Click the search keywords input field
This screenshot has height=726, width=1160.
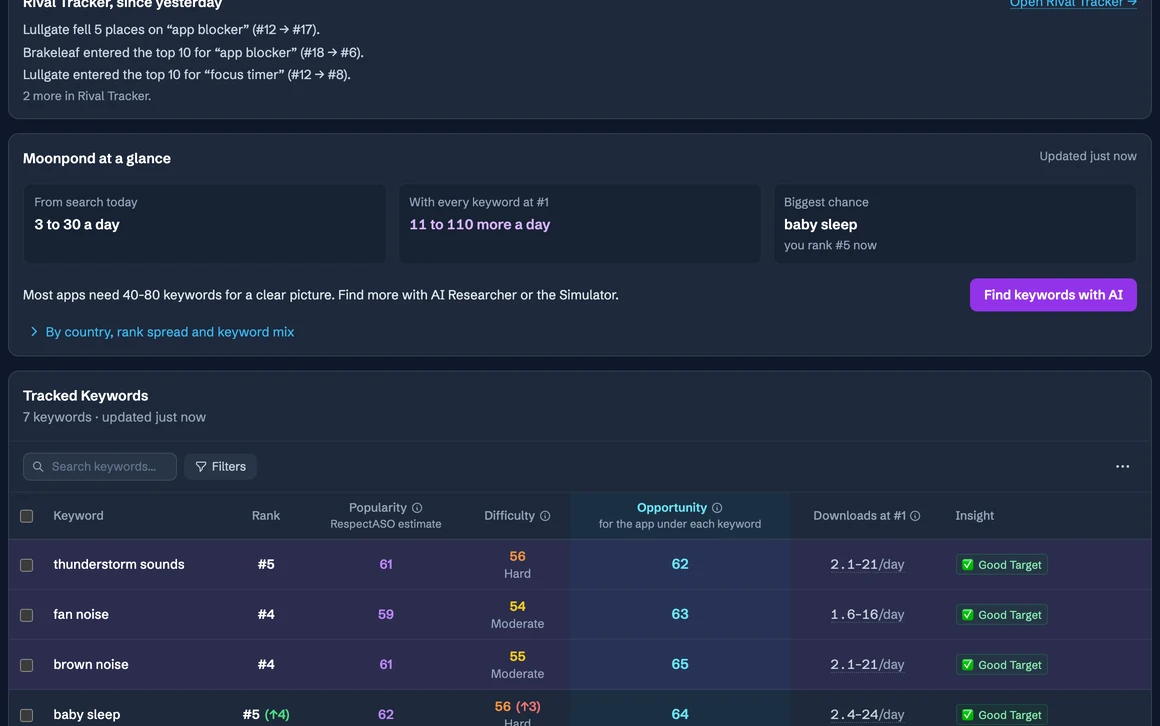coord(100,466)
